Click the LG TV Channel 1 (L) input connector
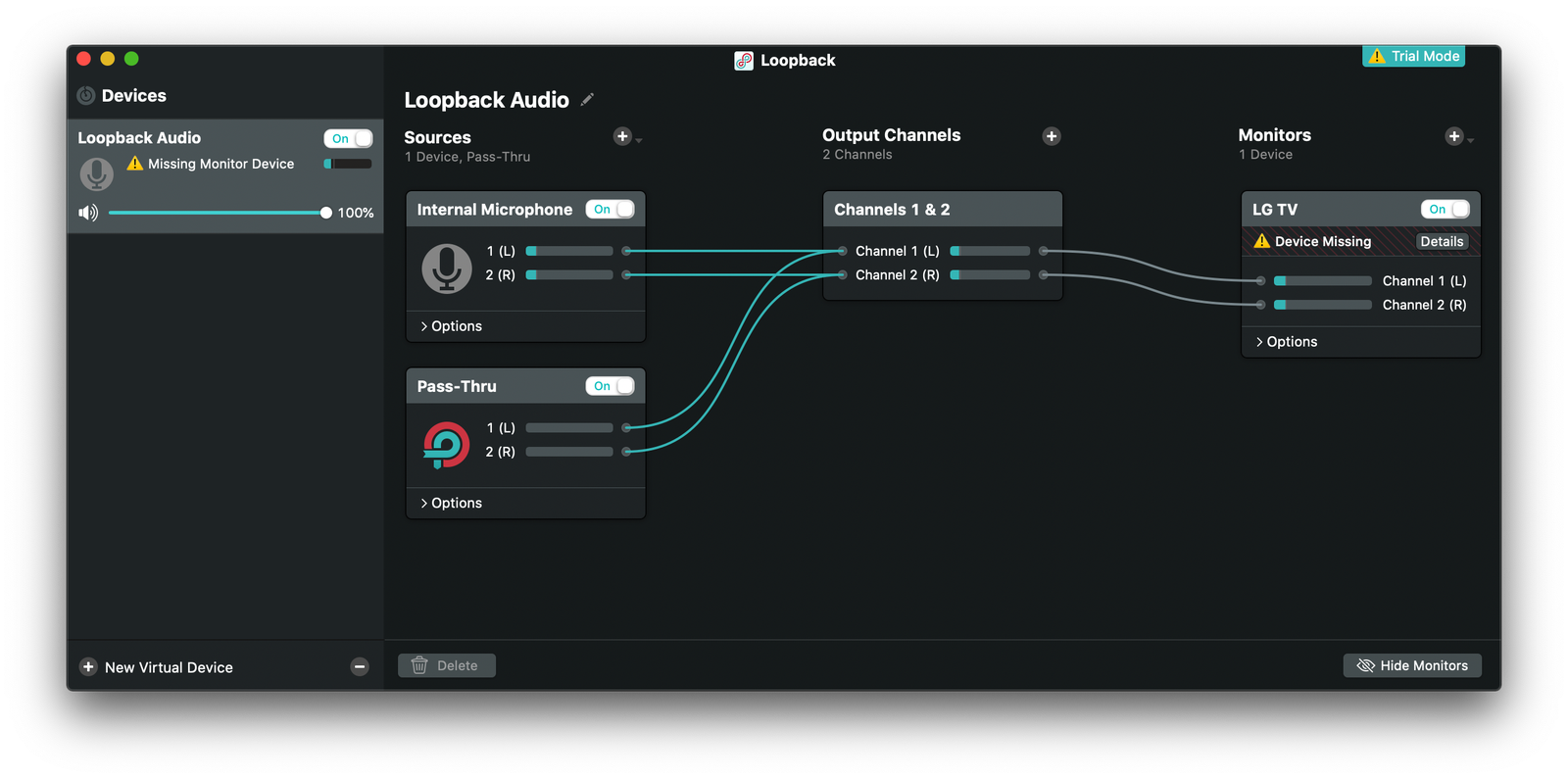Viewport: 1568px width, 779px height. (1260, 281)
